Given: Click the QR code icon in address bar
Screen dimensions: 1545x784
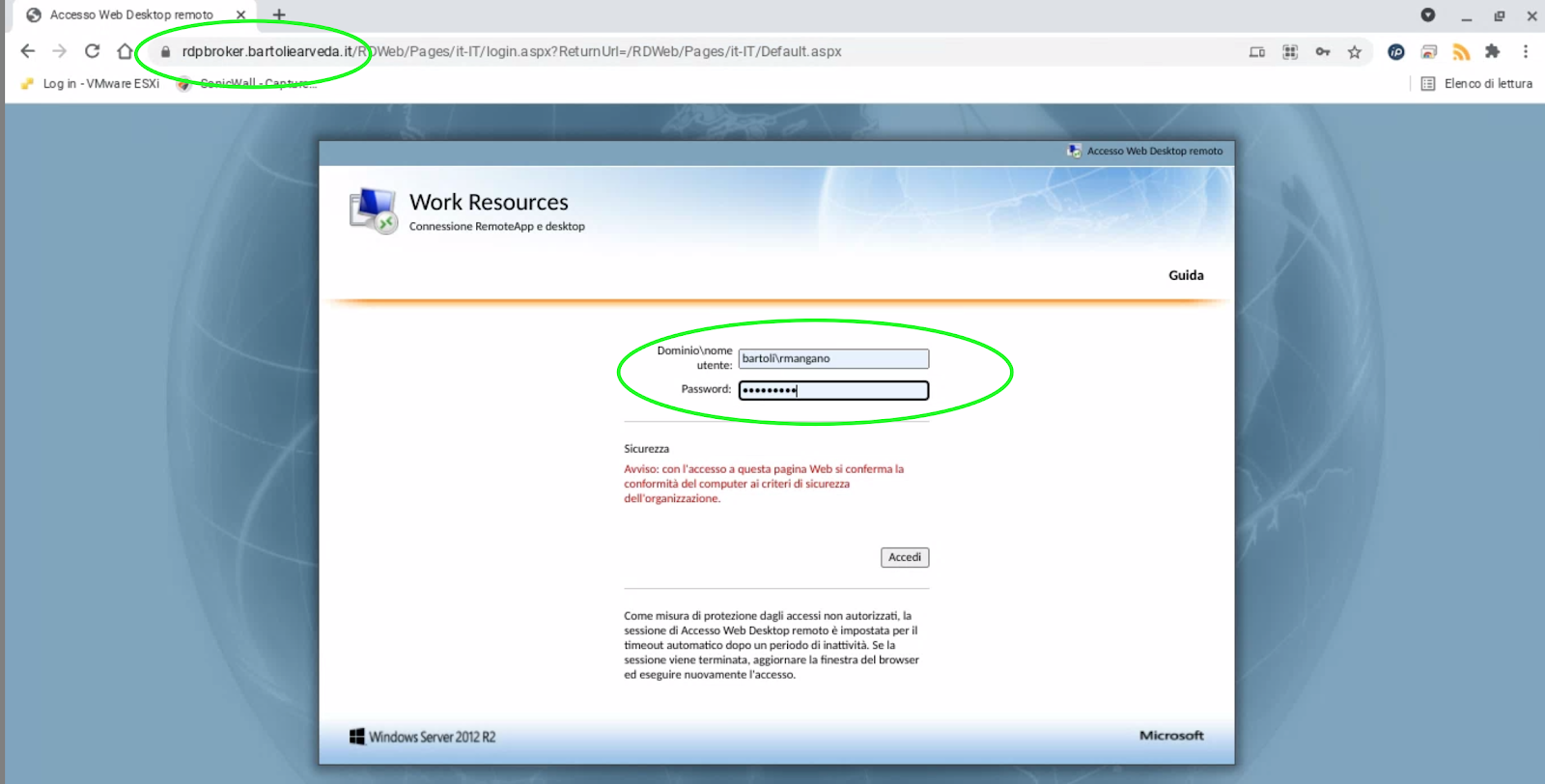Looking at the screenshot, I should tap(1290, 52).
